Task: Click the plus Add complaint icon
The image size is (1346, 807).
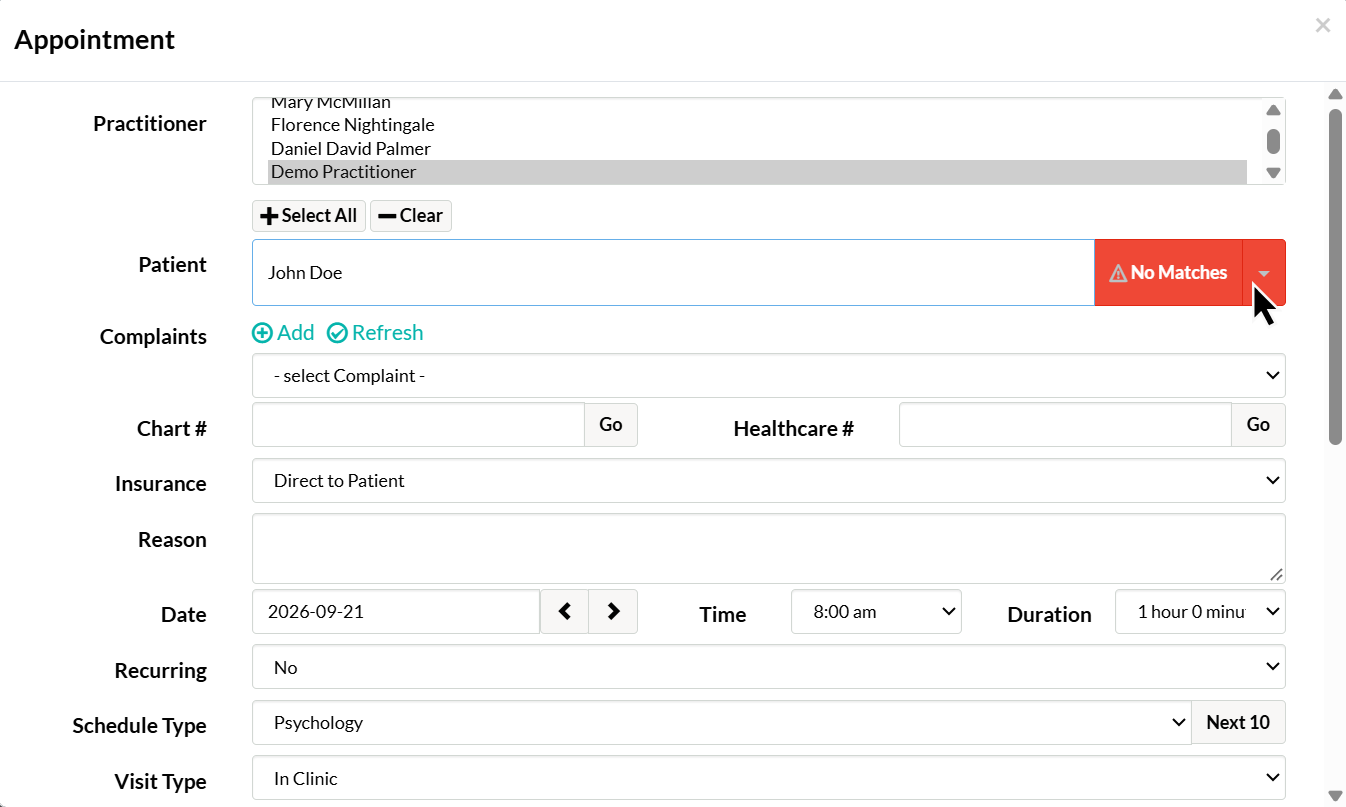Action: pos(262,333)
